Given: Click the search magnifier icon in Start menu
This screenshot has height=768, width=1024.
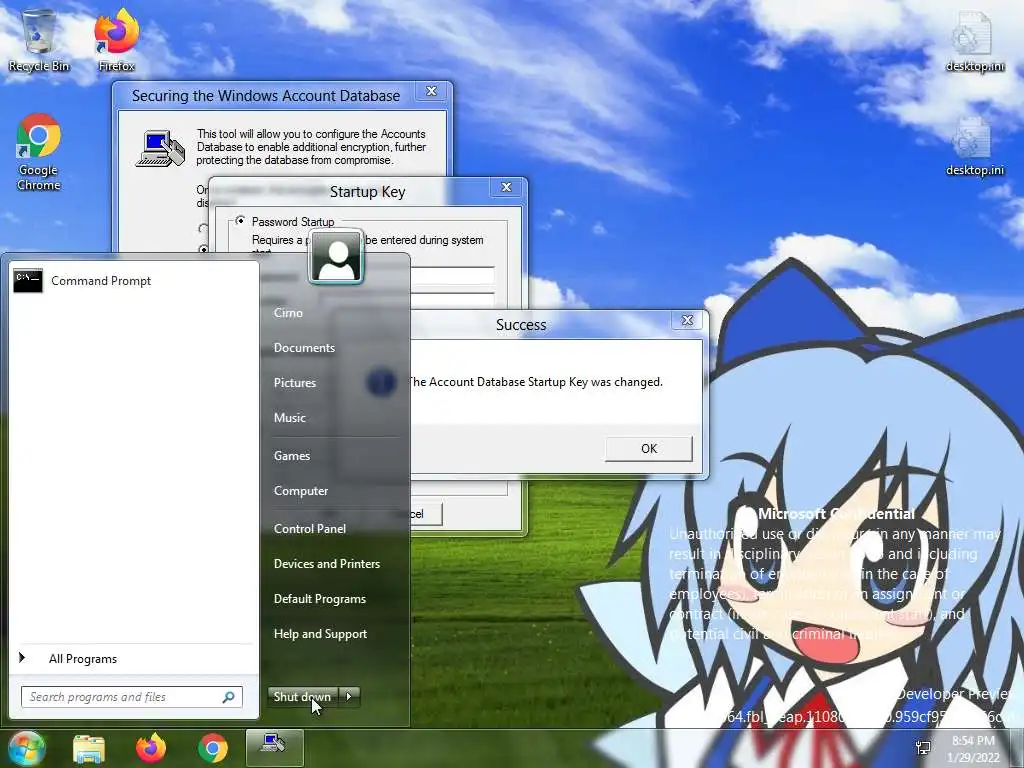Looking at the screenshot, I should click(x=229, y=697).
